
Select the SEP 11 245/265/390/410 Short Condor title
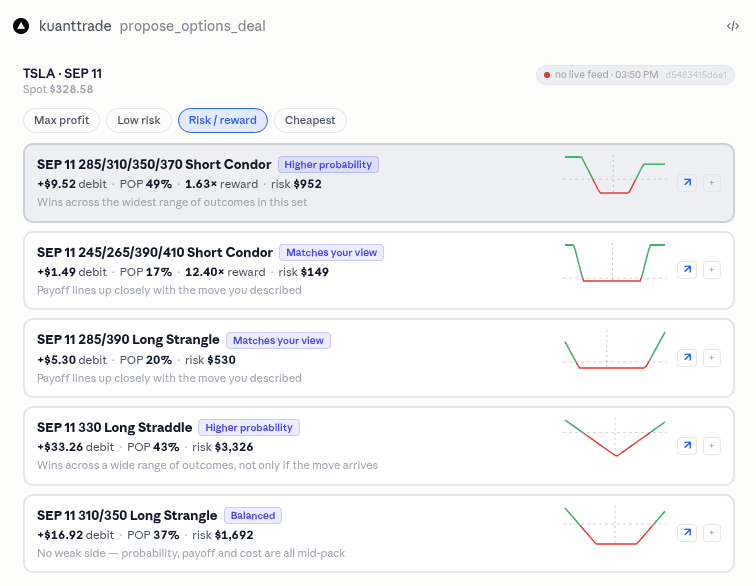pyautogui.click(x=155, y=253)
